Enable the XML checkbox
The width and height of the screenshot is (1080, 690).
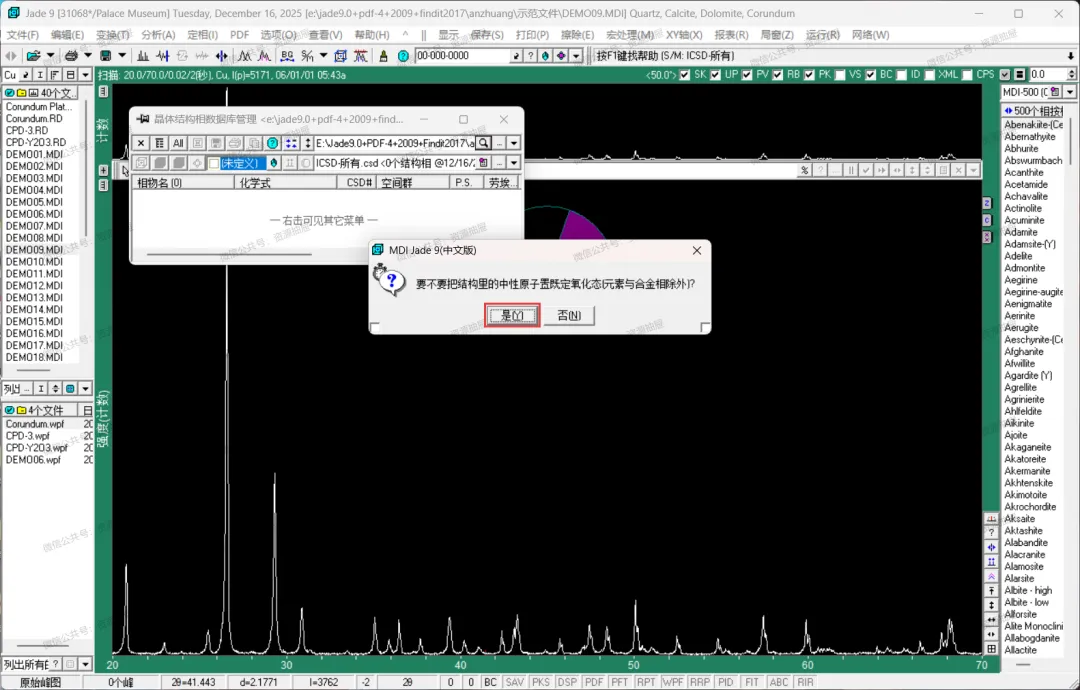(930, 75)
